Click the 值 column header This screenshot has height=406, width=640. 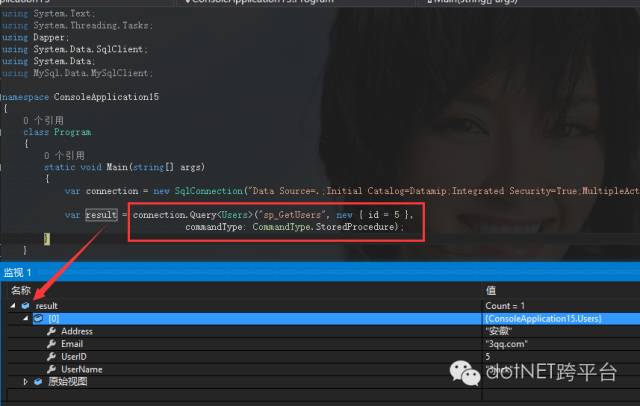[x=491, y=290]
